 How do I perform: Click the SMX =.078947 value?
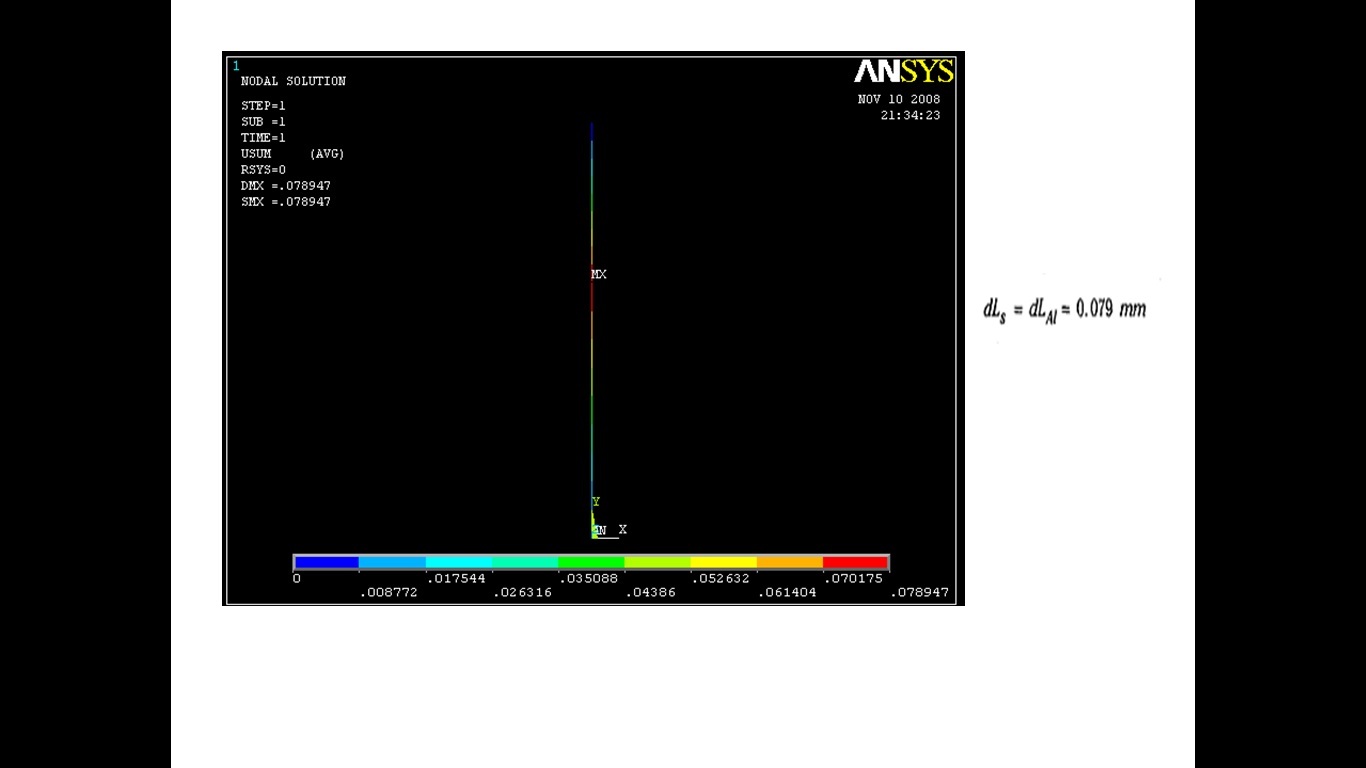286,202
